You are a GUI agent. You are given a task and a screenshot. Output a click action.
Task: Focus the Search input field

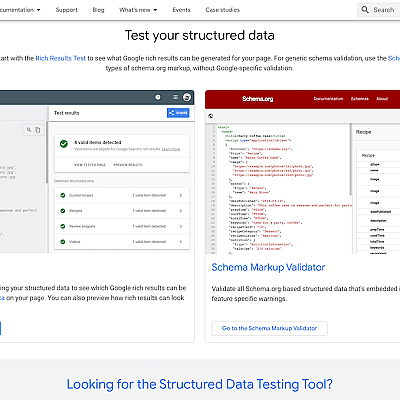coord(379,10)
